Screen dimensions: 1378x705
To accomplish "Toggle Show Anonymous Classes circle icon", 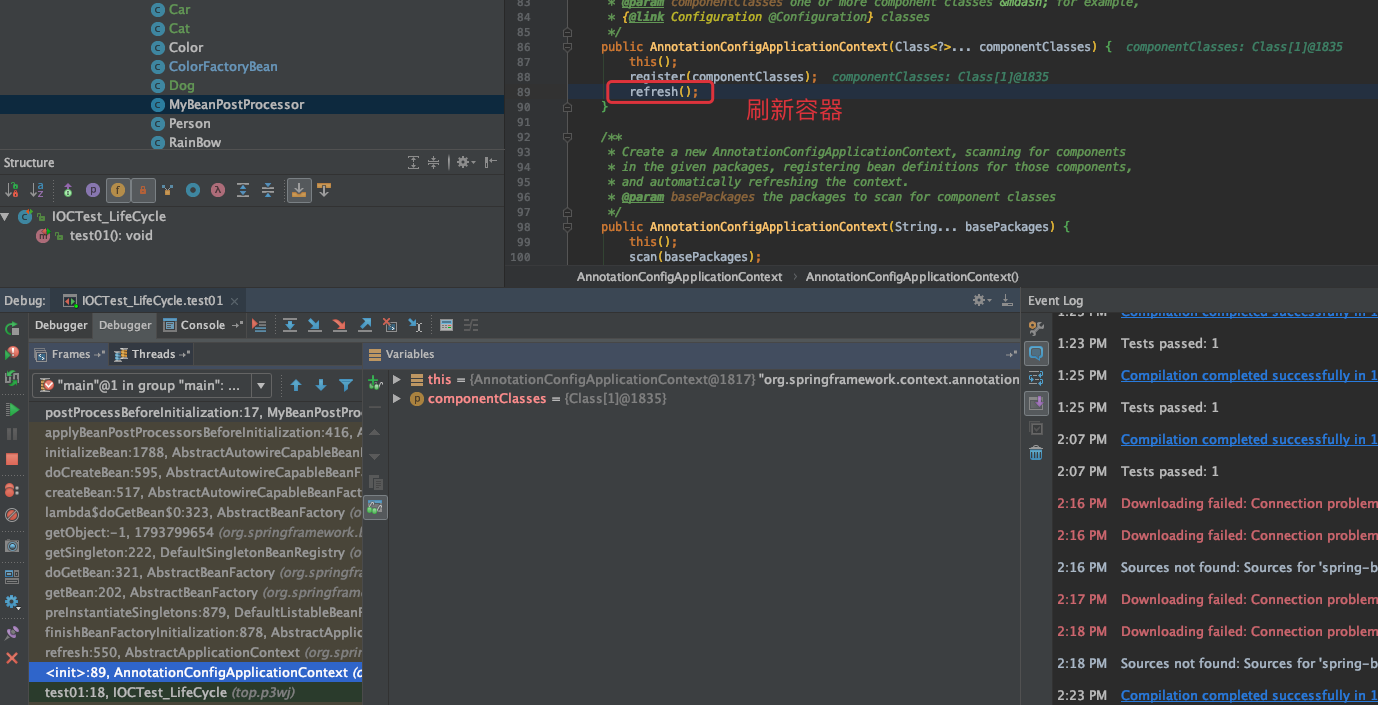I will 193,190.
